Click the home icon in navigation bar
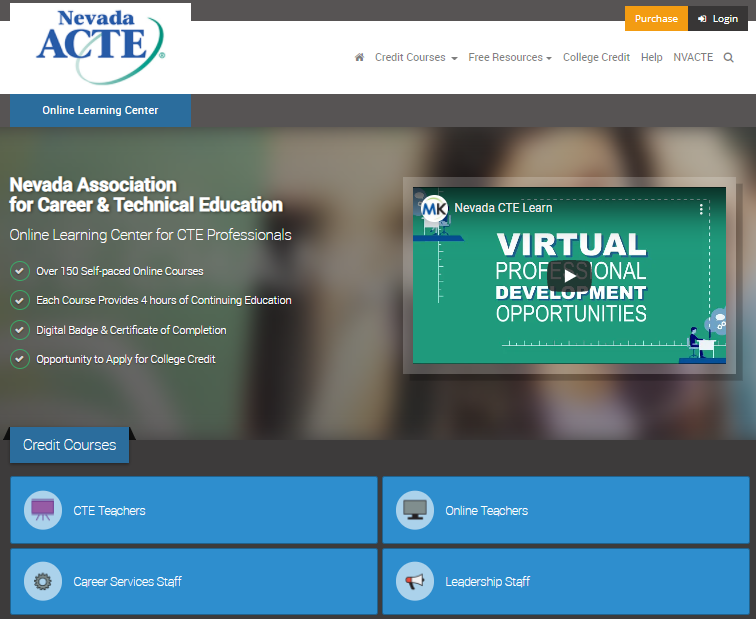 [359, 57]
